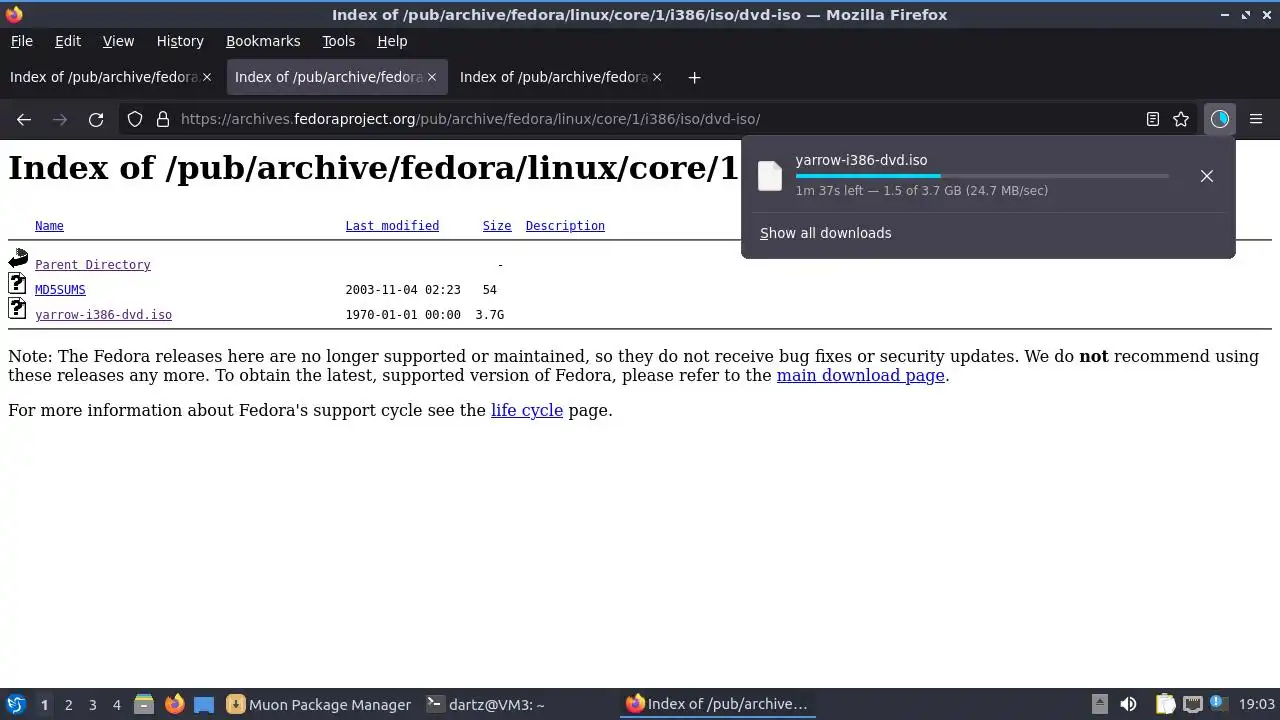Close the active second tab
Viewport: 1280px width, 720px height.
(x=432, y=77)
